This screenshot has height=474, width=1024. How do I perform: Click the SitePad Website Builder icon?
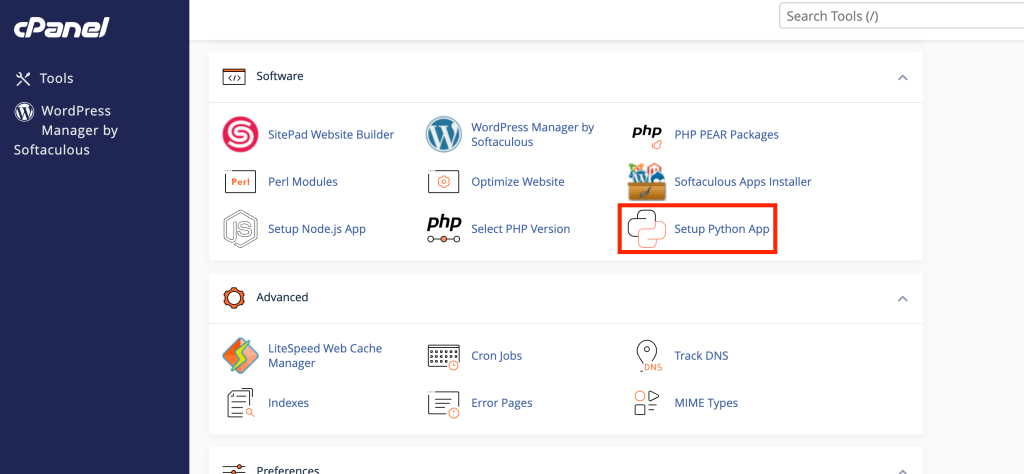[240, 134]
